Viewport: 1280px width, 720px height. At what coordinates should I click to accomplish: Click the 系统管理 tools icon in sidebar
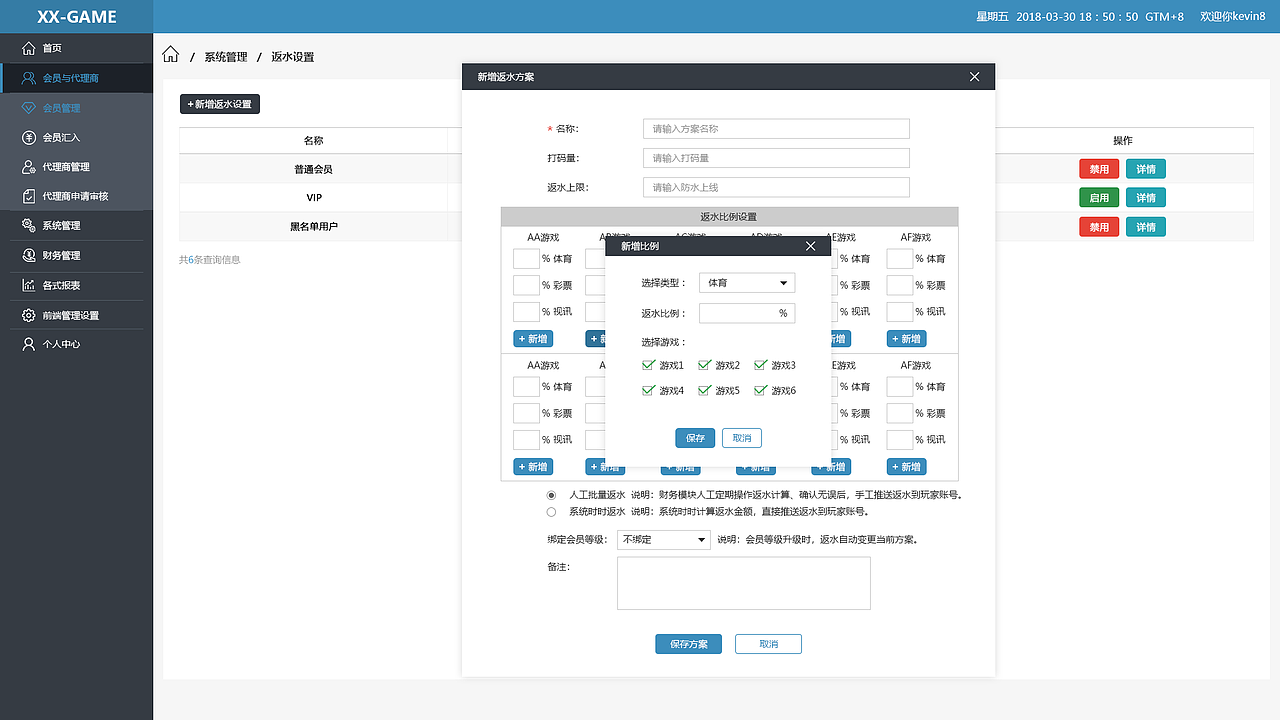tap(28, 226)
